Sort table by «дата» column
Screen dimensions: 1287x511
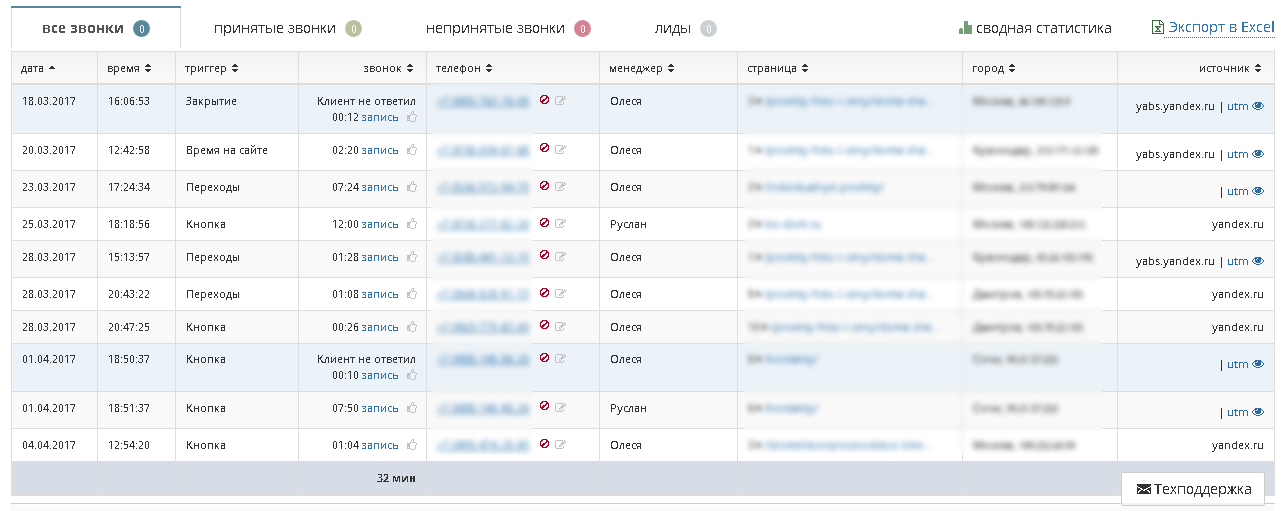tap(39, 68)
